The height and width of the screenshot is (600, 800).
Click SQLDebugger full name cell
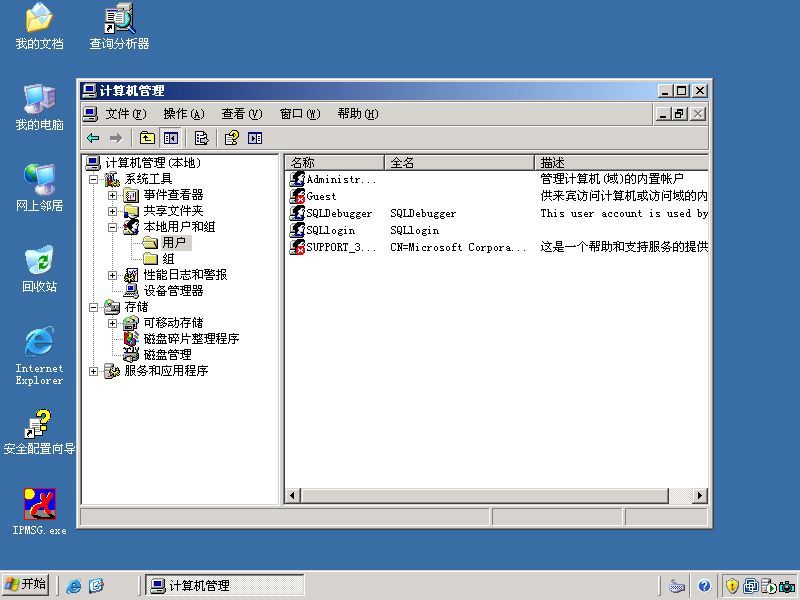tap(423, 213)
